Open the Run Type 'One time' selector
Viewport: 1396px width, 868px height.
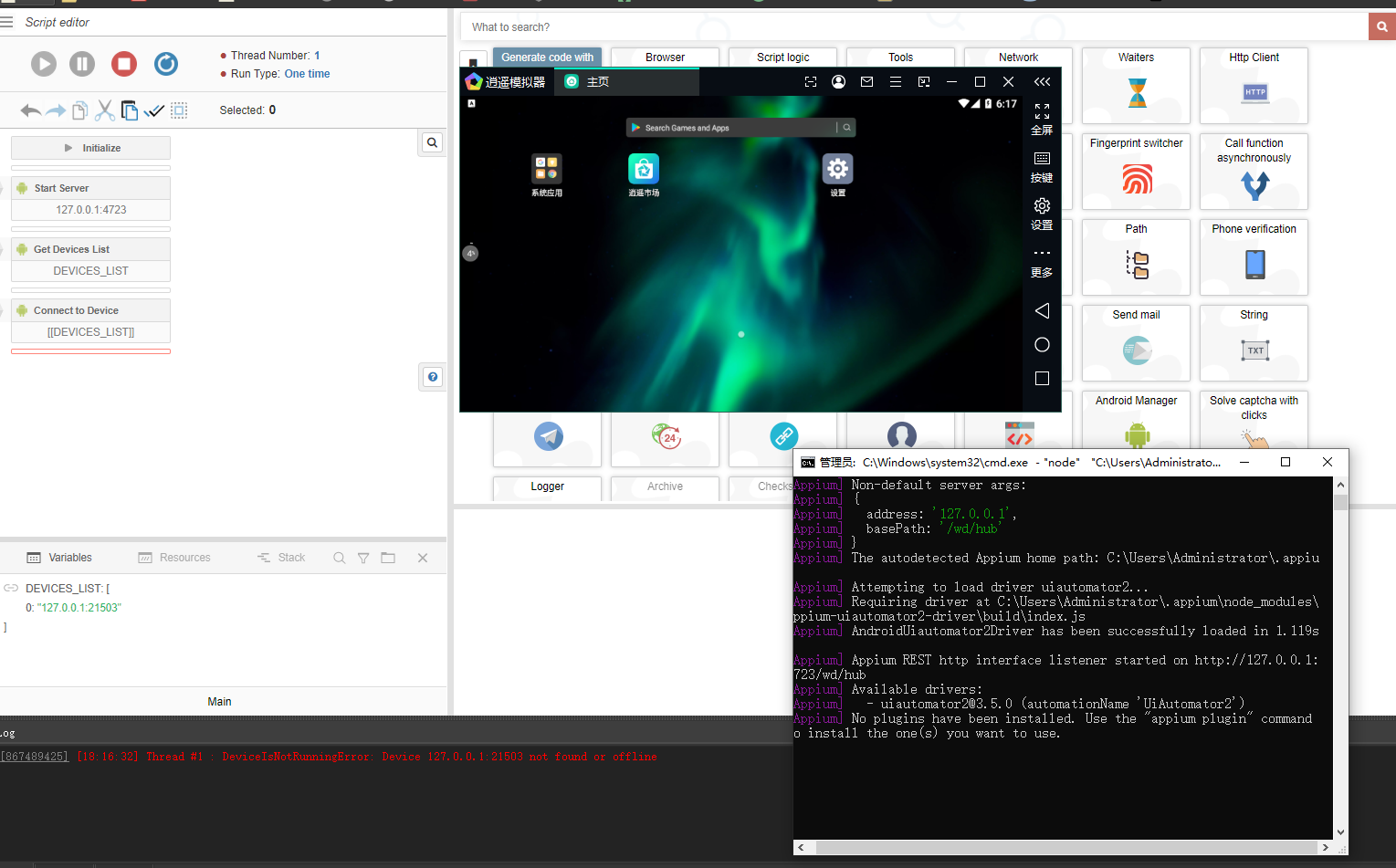click(x=307, y=74)
